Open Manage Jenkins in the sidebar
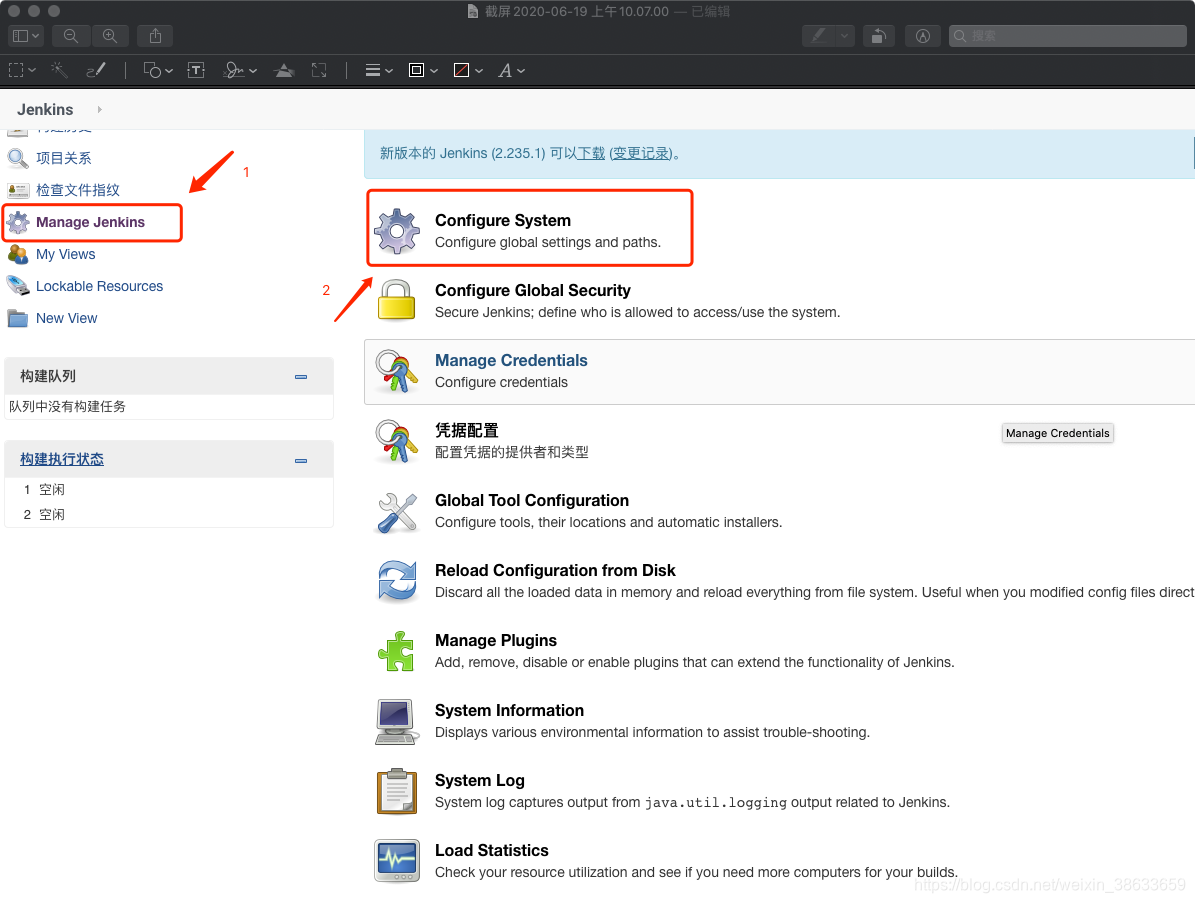This screenshot has height=903, width=1195. tap(90, 223)
